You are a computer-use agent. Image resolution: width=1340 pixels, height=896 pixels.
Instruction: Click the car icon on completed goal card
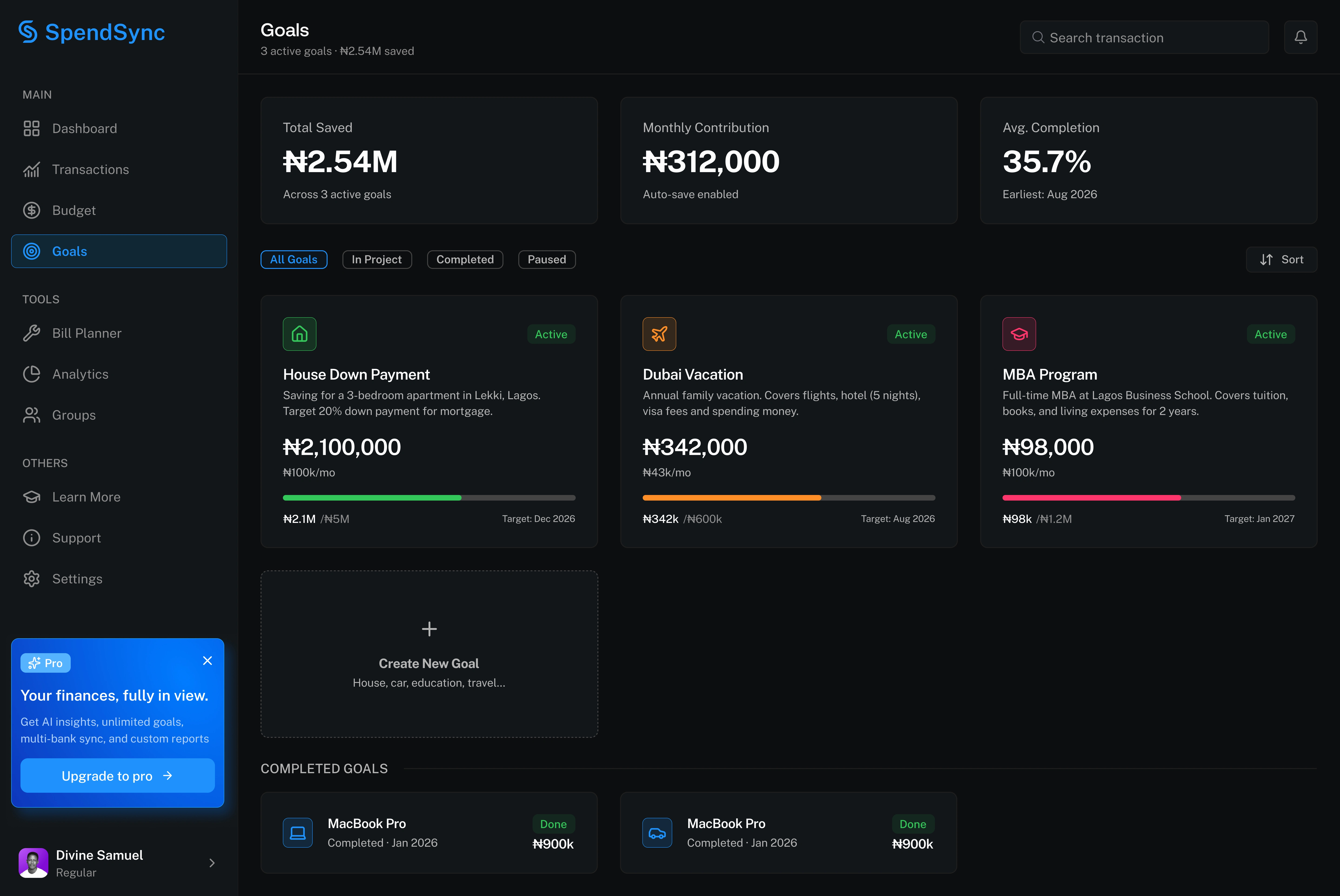click(657, 832)
